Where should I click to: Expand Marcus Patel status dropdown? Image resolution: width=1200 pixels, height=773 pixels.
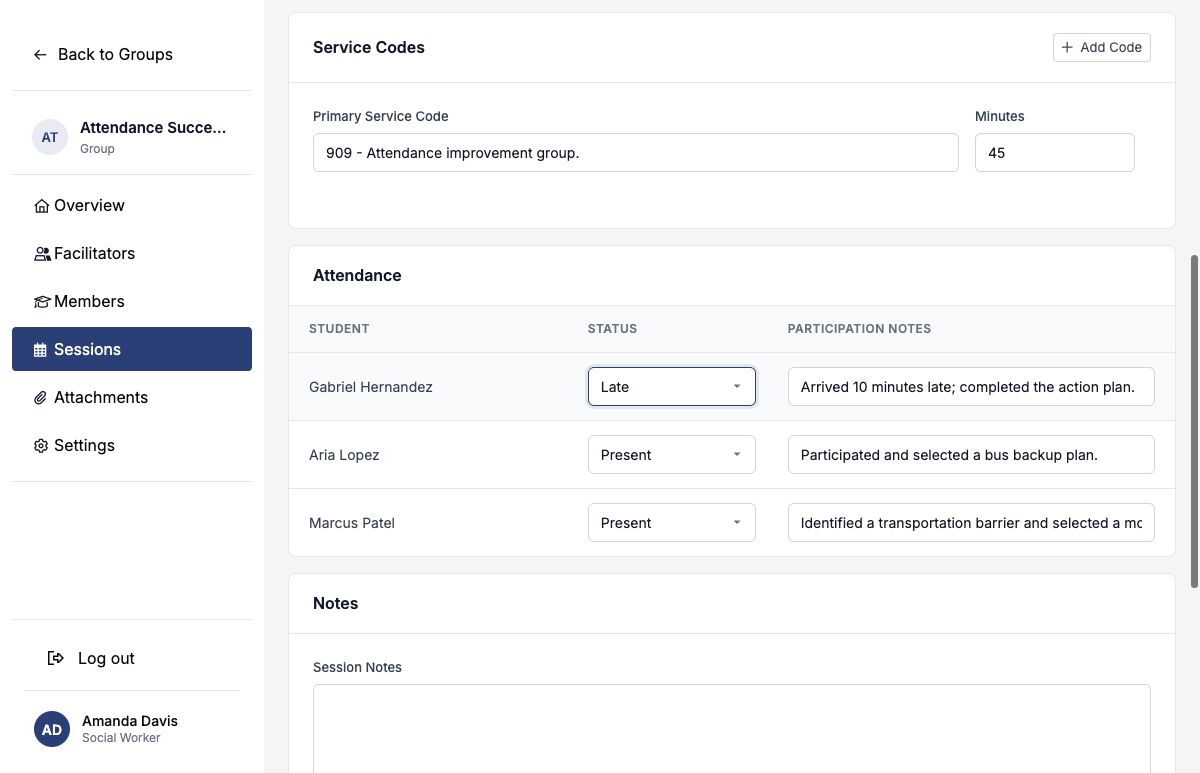click(672, 523)
